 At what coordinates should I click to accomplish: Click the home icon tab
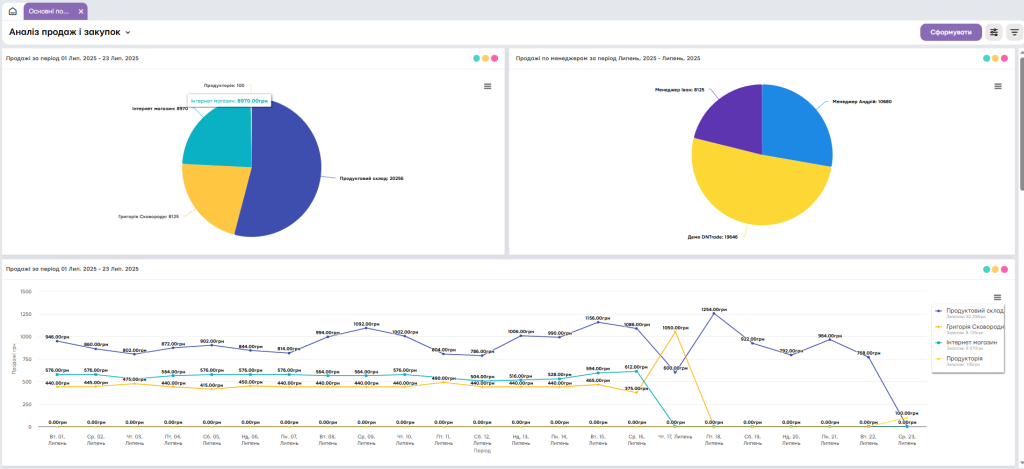[12, 11]
